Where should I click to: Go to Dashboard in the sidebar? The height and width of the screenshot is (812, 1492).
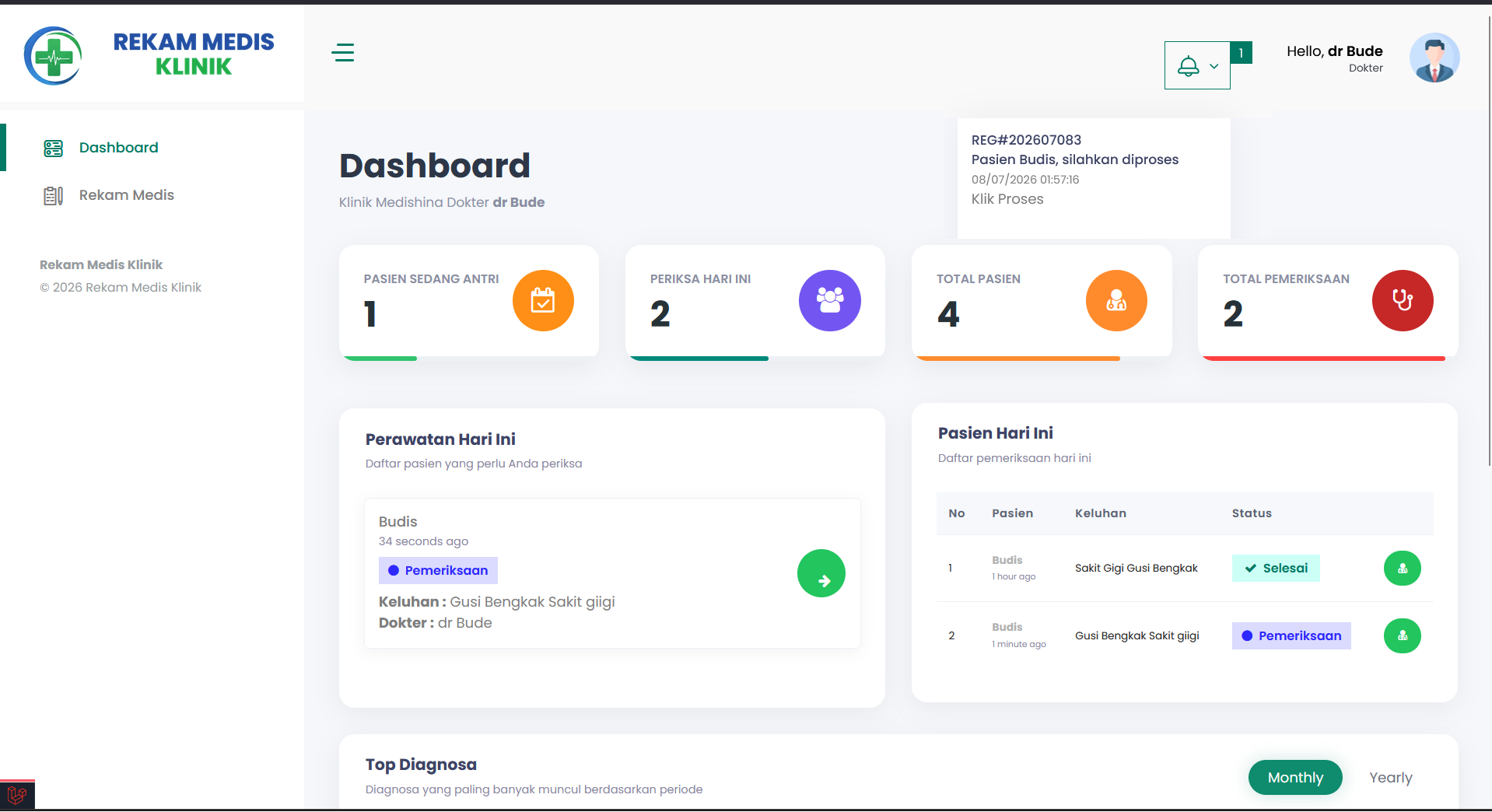pyautogui.click(x=118, y=148)
